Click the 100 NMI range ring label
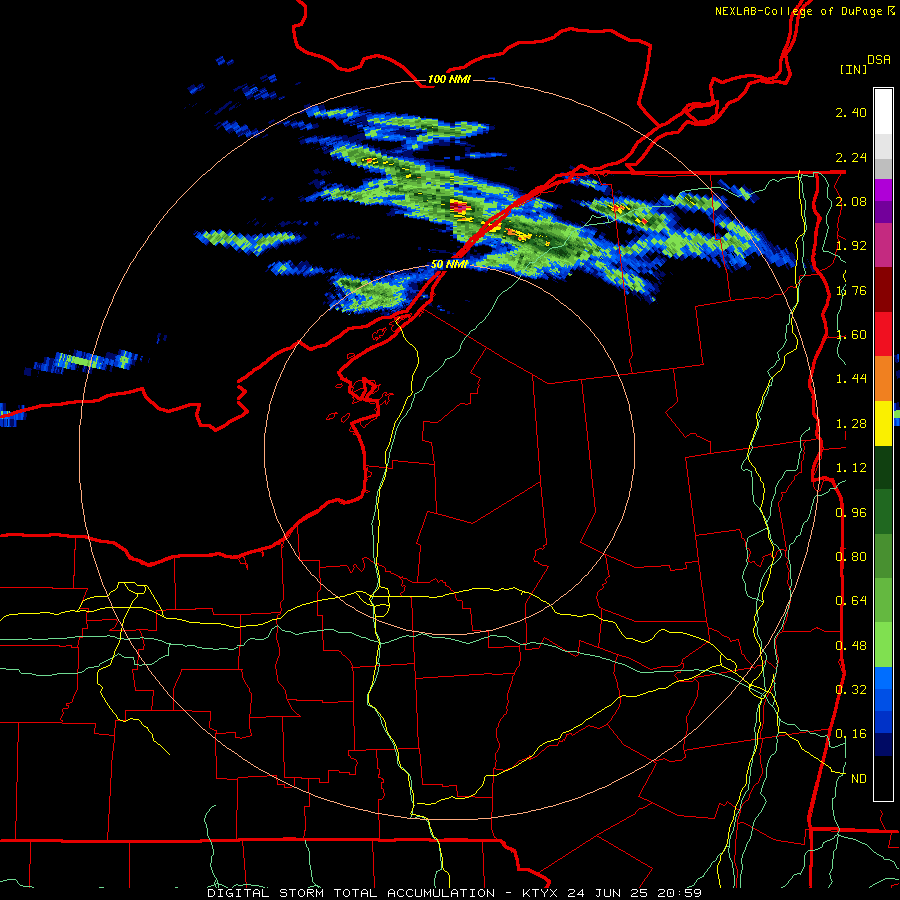The width and height of the screenshot is (900, 900). click(x=449, y=79)
